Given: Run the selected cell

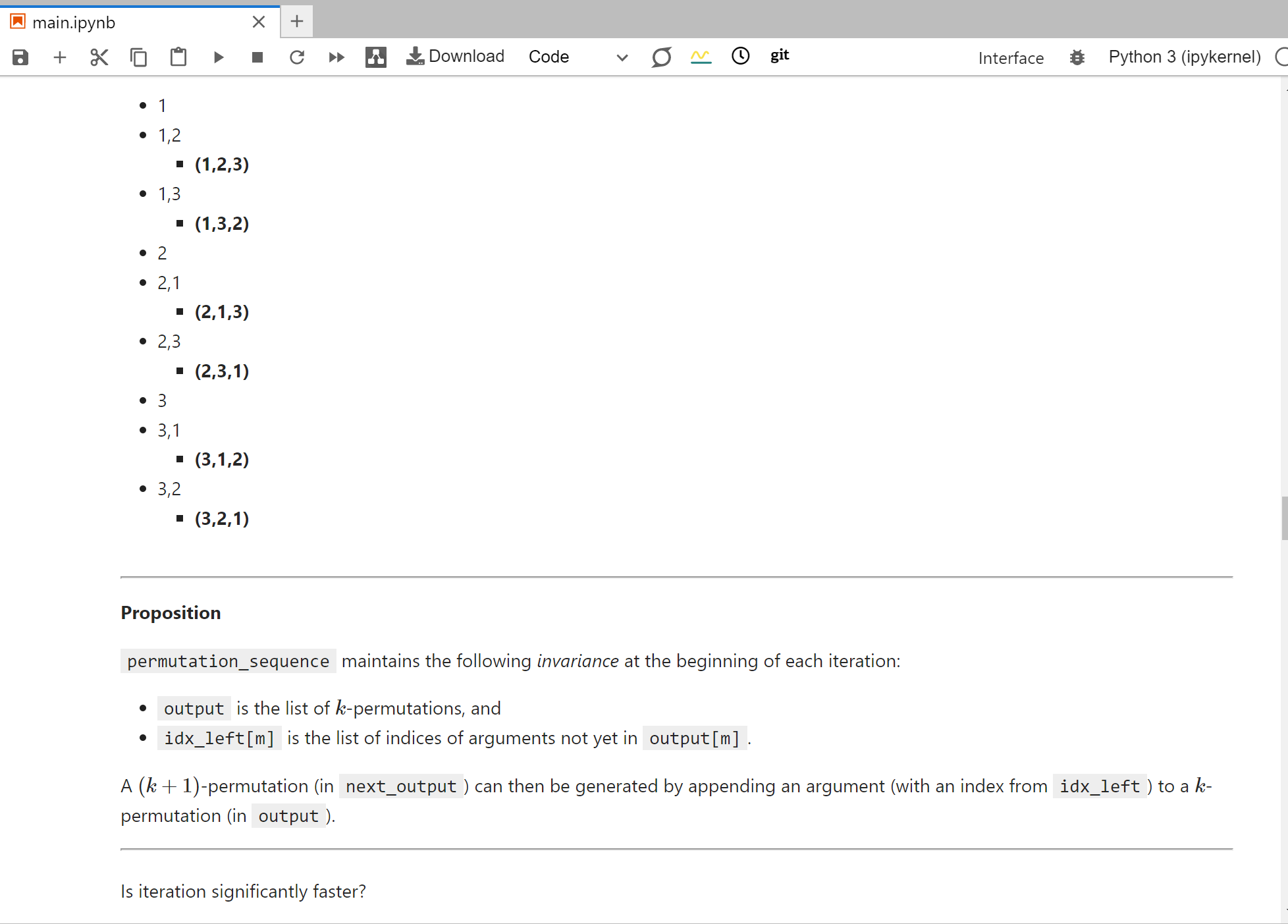Looking at the screenshot, I should pos(219,57).
